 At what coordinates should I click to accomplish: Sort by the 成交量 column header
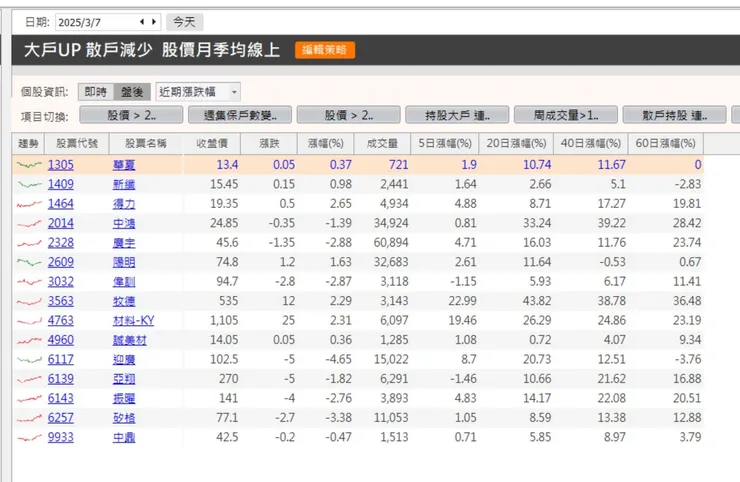(382, 144)
